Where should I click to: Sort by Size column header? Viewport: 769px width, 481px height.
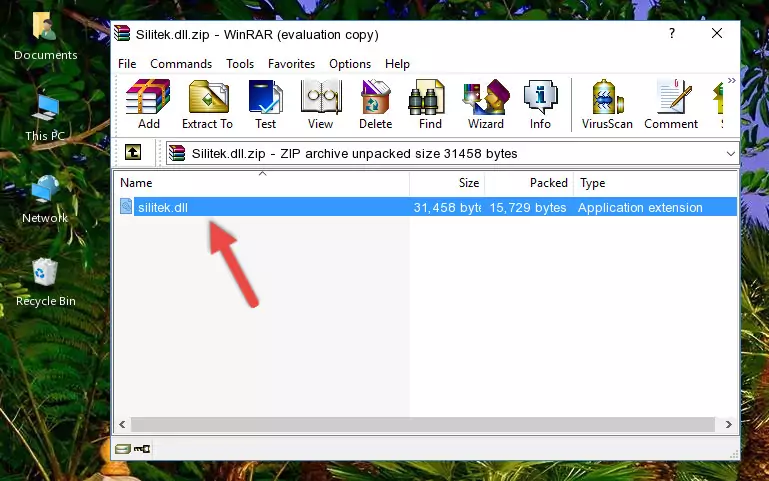tap(447, 183)
